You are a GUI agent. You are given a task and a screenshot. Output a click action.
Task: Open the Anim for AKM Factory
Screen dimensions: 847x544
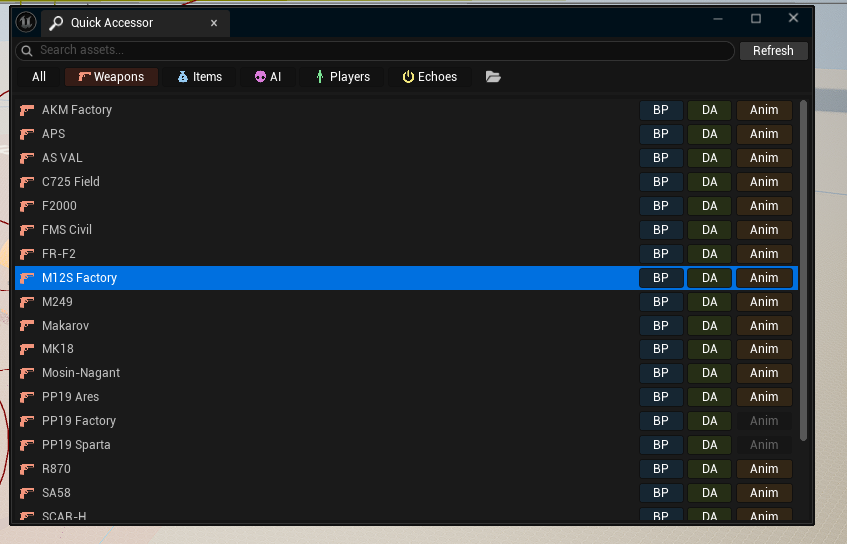(764, 110)
